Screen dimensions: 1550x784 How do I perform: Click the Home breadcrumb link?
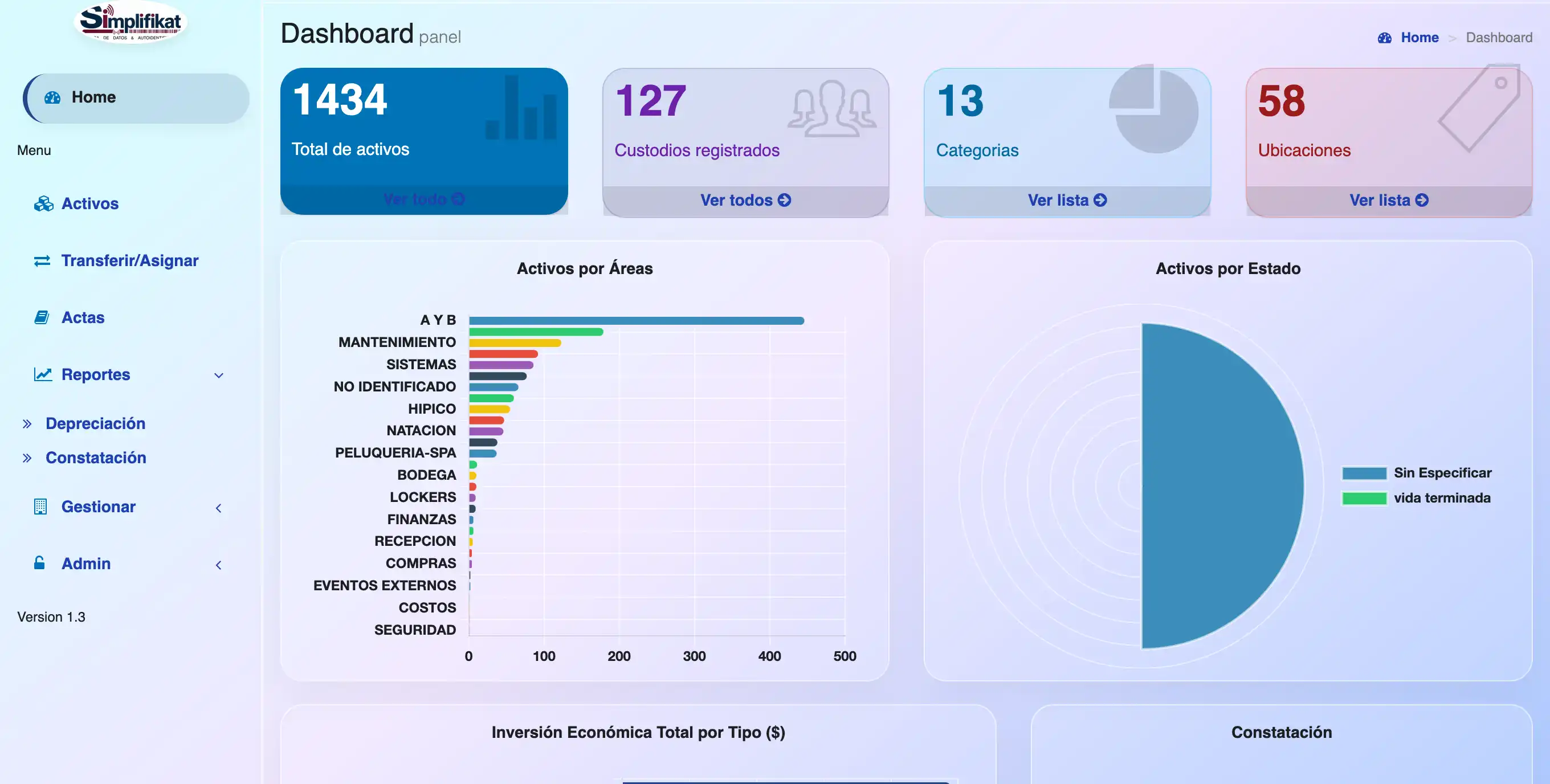tap(1420, 37)
